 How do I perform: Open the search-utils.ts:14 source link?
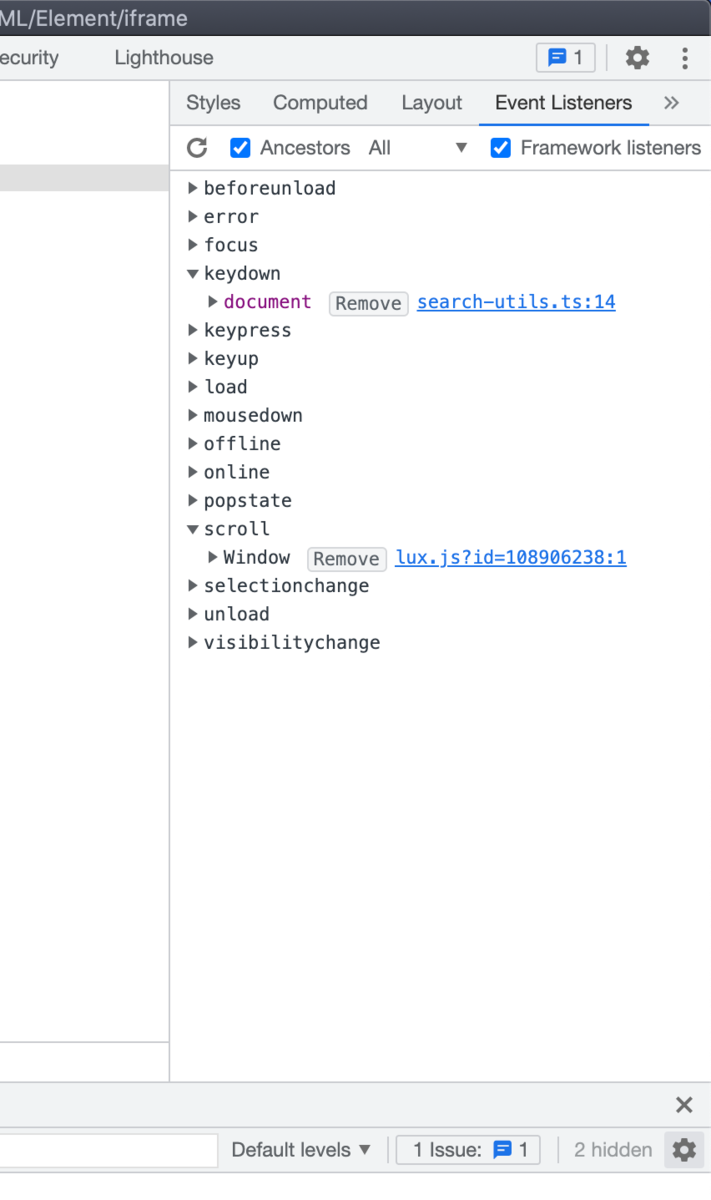click(516, 302)
